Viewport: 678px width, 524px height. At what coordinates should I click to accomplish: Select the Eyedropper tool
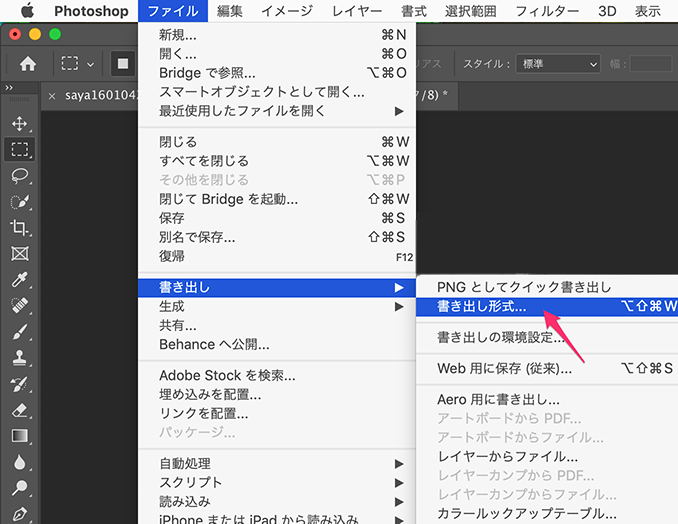[19, 280]
